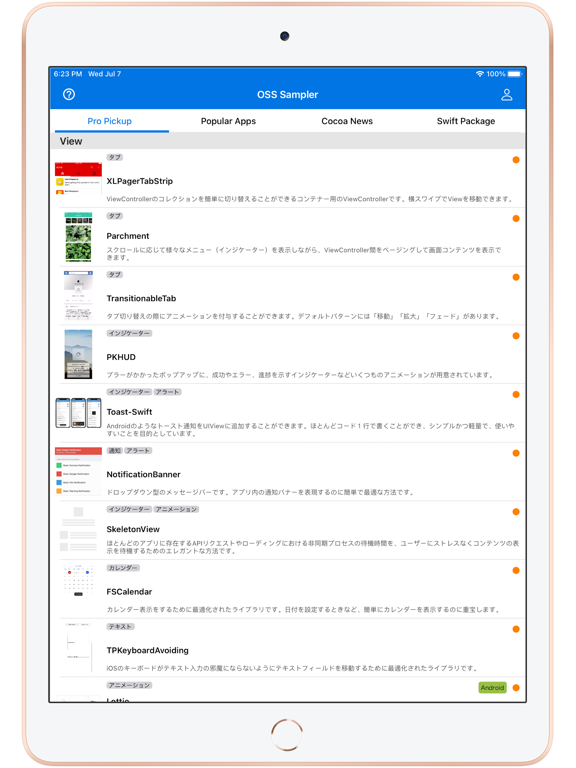The height and width of the screenshot is (768, 576).
Task: Tap the iPad home button
Action: point(287,734)
